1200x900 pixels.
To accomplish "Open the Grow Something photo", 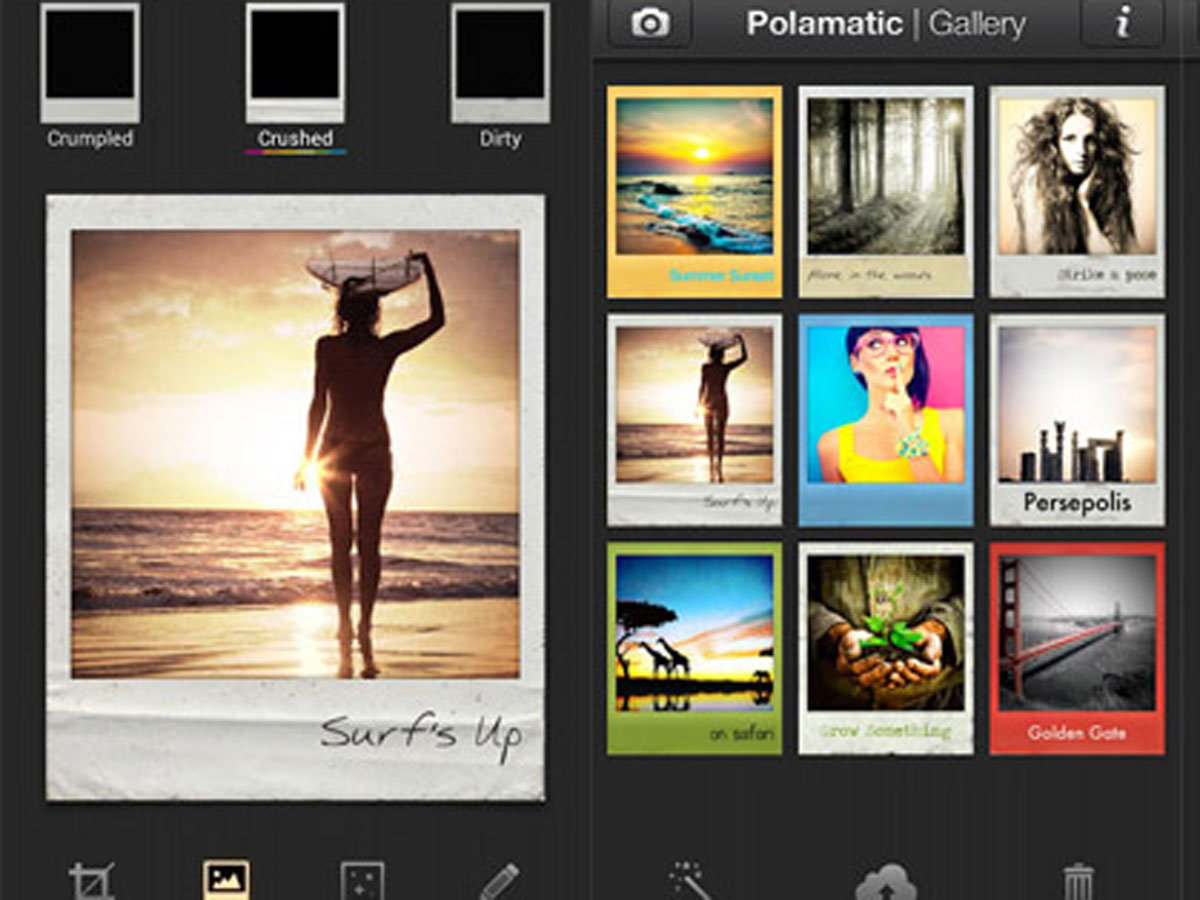I will (x=886, y=648).
